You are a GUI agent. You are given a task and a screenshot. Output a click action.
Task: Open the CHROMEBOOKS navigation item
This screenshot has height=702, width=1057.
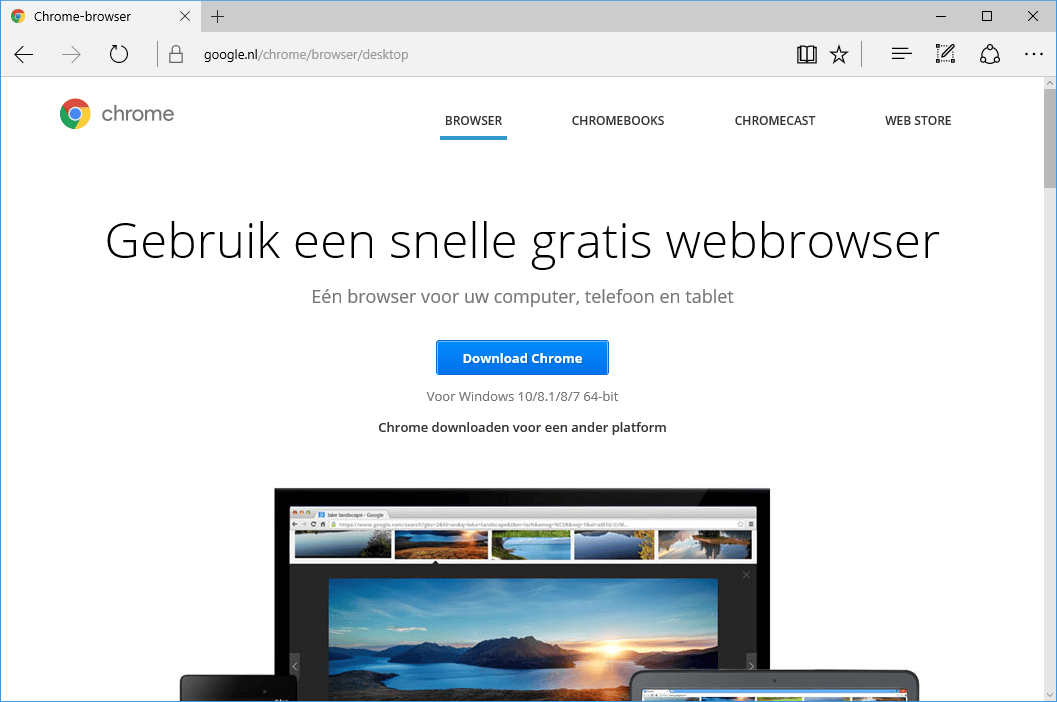coord(617,121)
